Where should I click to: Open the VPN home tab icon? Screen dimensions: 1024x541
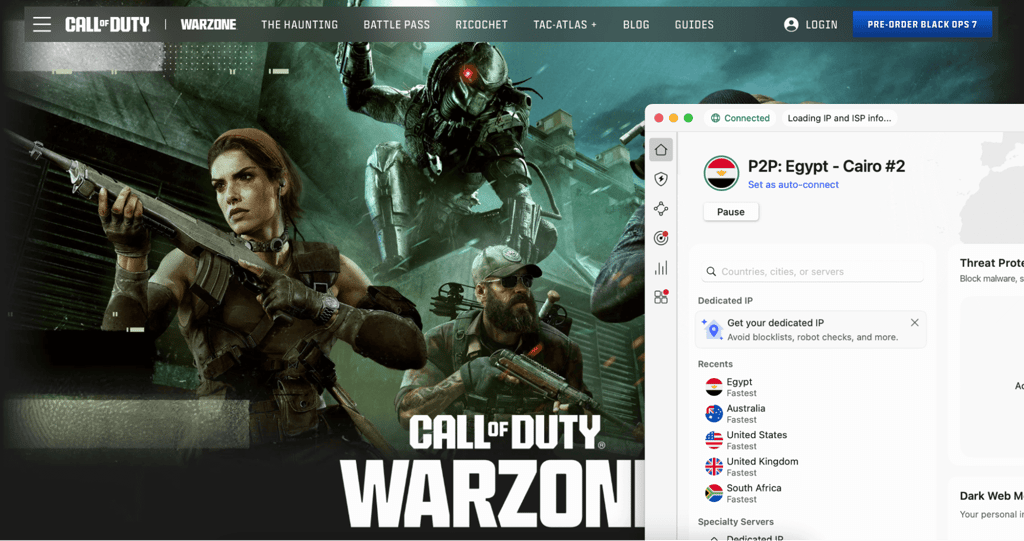[x=661, y=150]
